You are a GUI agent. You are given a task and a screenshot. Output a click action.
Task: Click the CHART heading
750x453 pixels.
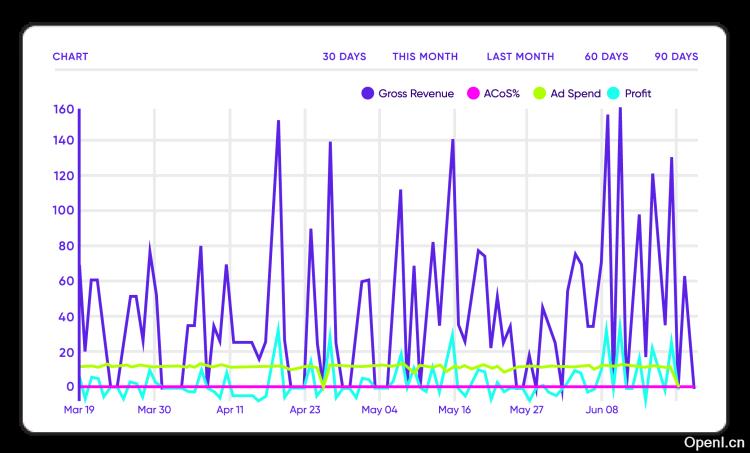click(x=70, y=56)
